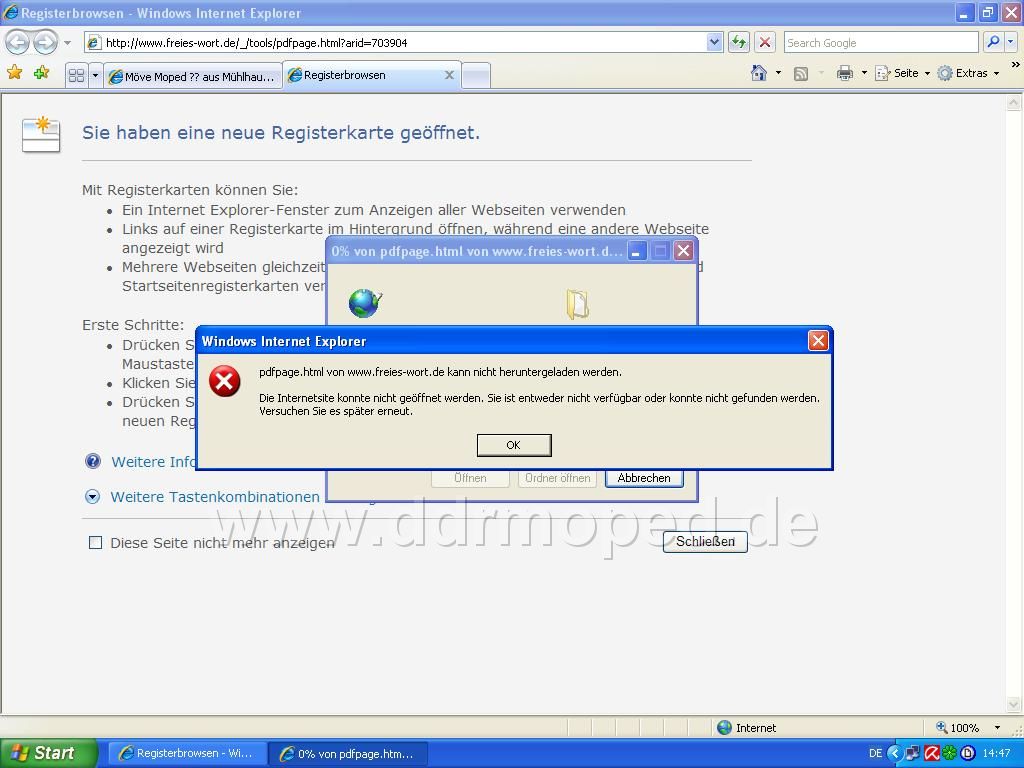
Task: Go to the home page via house icon
Action: pyautogui.click(x=759, y=73)
